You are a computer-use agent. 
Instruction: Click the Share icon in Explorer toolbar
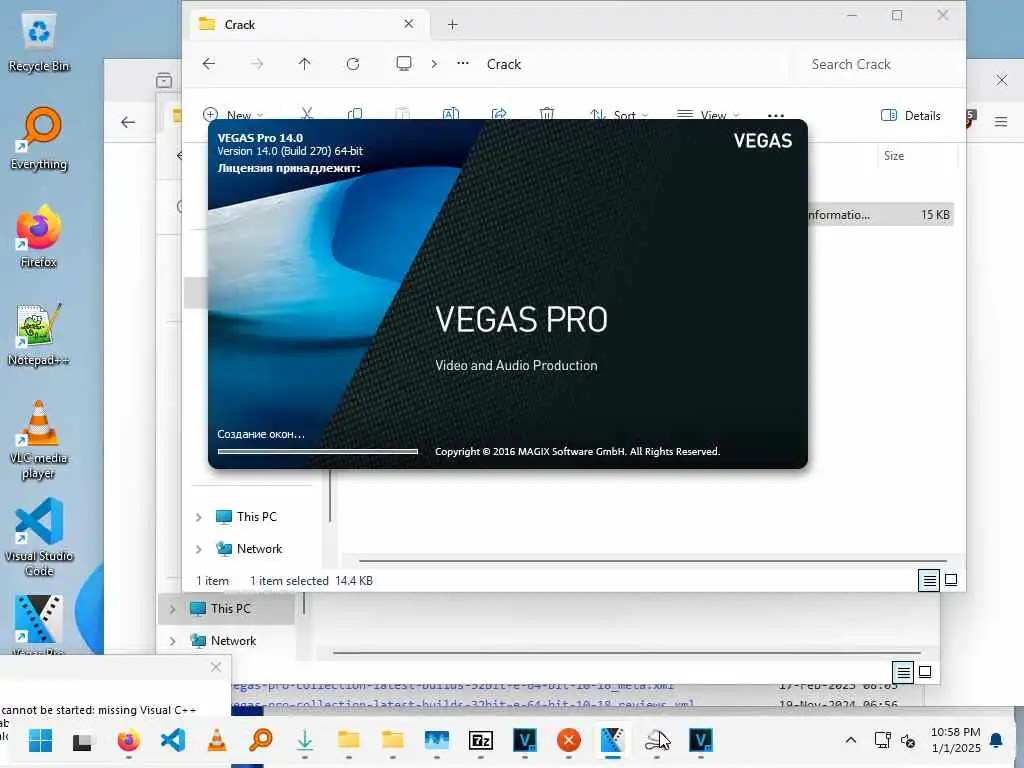pos(499,114)
